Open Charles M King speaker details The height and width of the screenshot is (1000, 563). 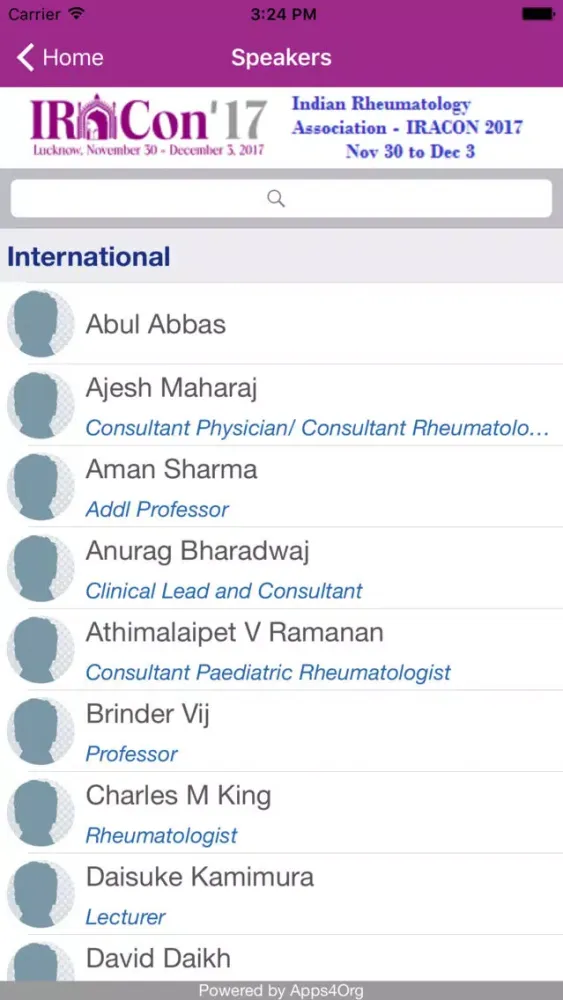[281, 812]
